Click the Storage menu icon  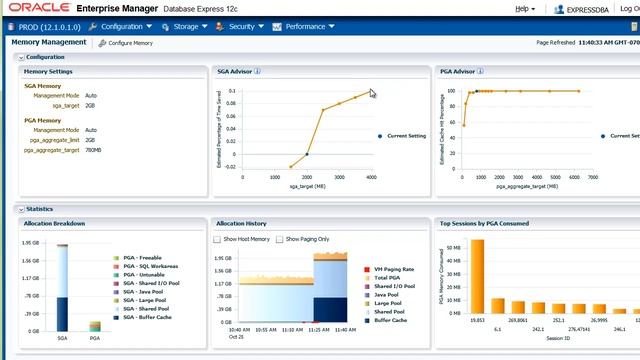(x=165, y=27)
